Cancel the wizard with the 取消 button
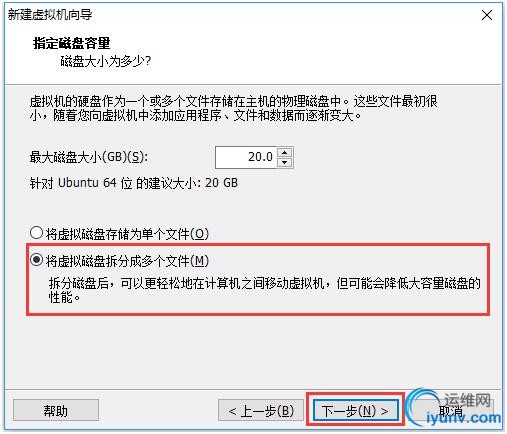Image resolution: width=507 pixels, height=434 pixels. tap(451, 410)
